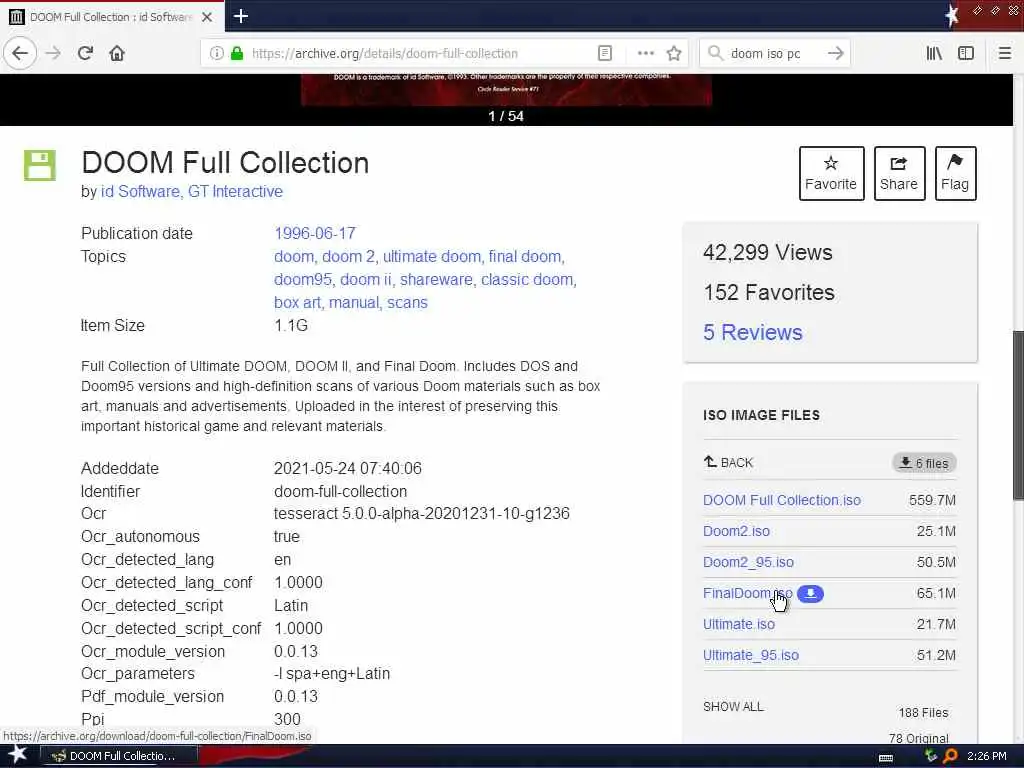Screen dimensions: 1024x768
Task: Download Ultimate.iso file
Action: coord(739,624)
